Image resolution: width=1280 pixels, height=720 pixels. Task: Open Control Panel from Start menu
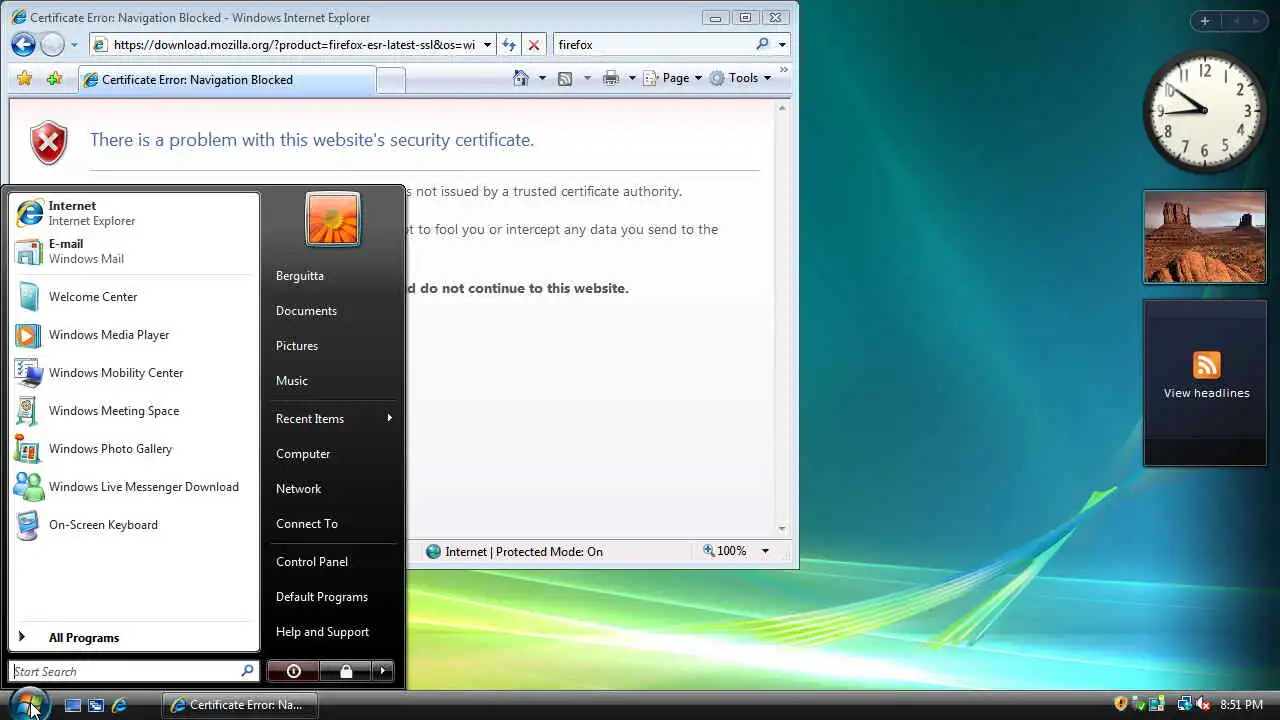[312, 561]
